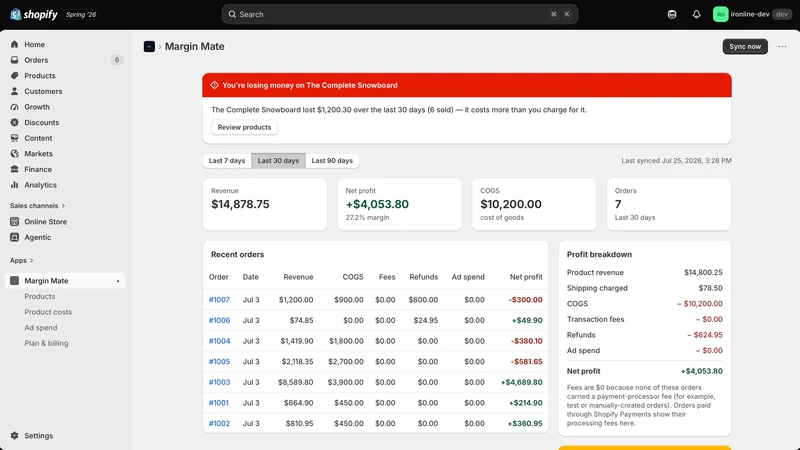Select the Last 7 days range
The width and height of the screenshot is (800, 450).
pyautogui.click(x=227, y=160)
